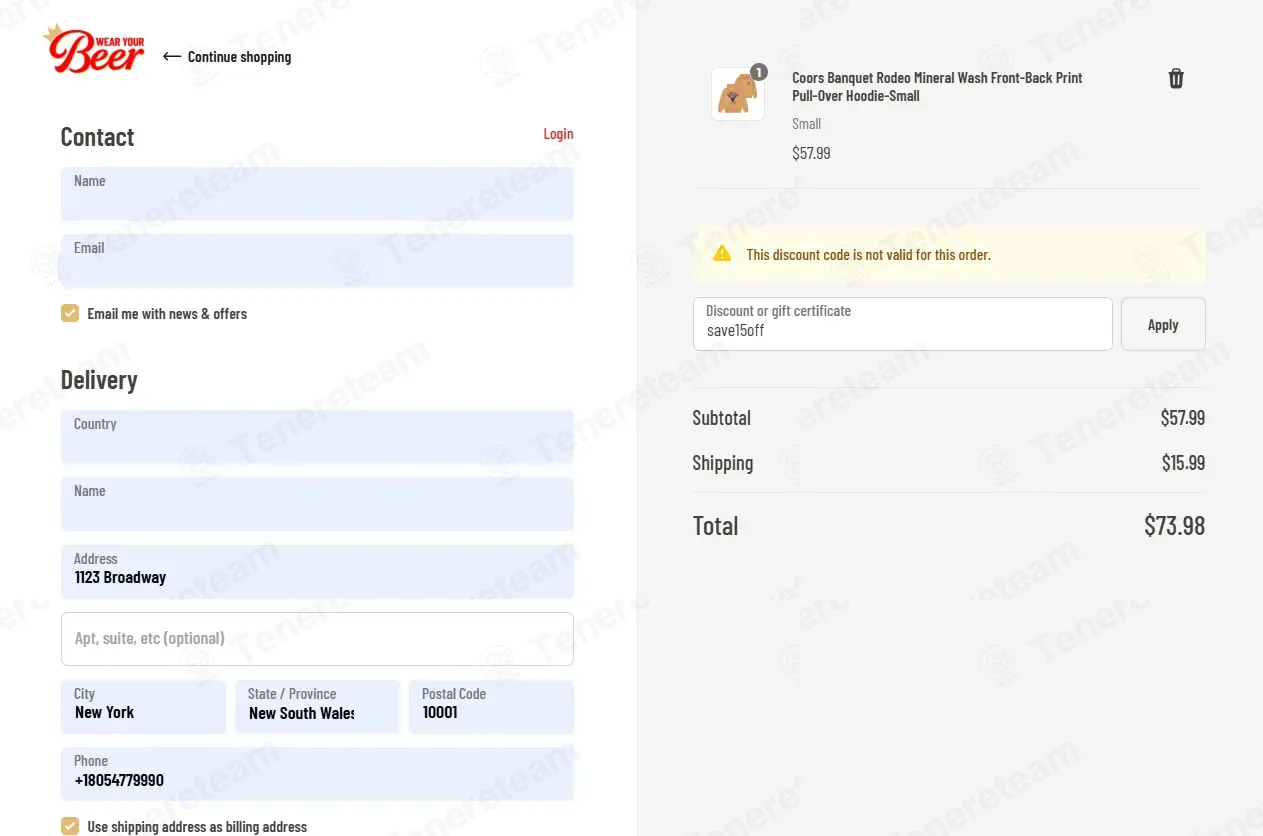Uncheck Email me with news & offers
The height and width of the screenshot is (836, 1263).
click(x=70, y=313)
